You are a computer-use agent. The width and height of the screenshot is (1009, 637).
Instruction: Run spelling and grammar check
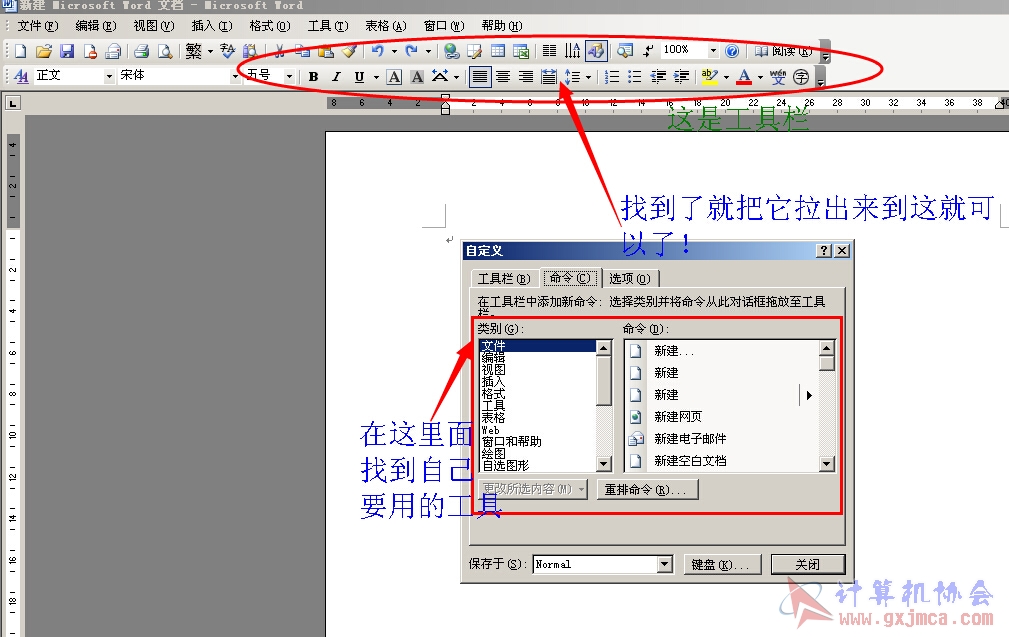[227, 51]
